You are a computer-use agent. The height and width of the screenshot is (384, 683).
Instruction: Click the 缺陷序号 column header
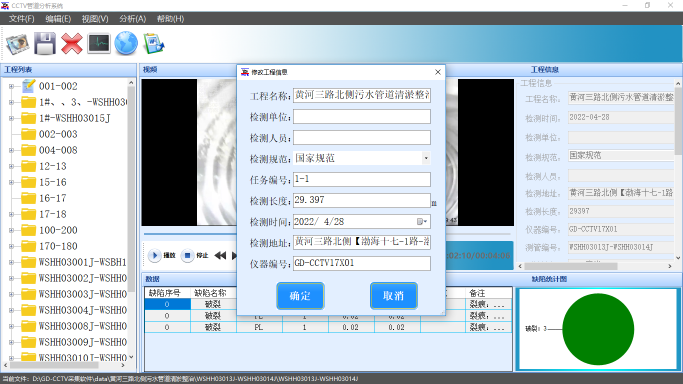pyautogui.click(x=167, y=293)
